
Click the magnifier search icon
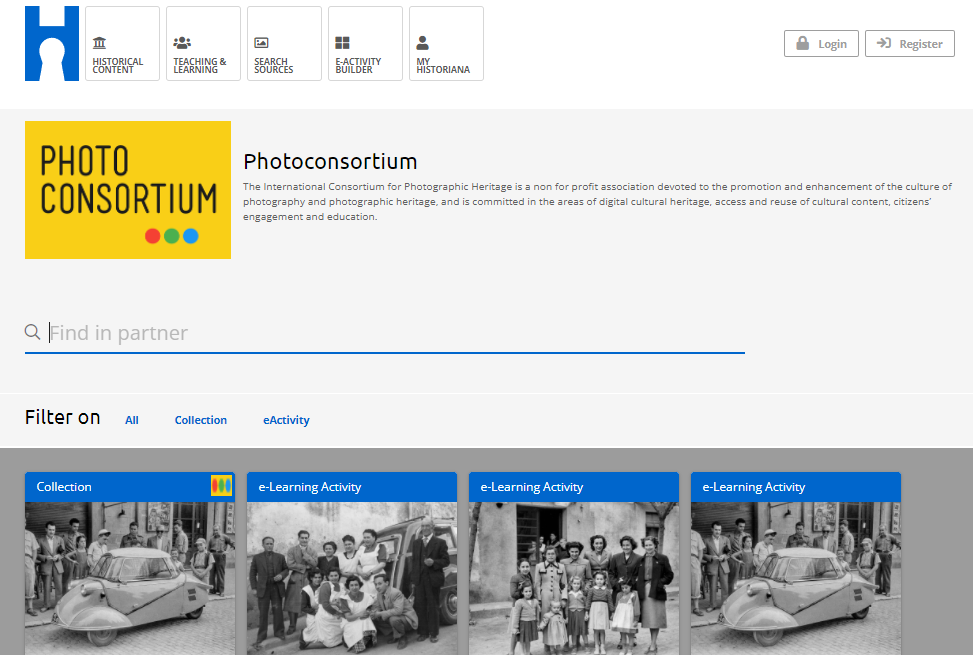click(x=32, y=332)
